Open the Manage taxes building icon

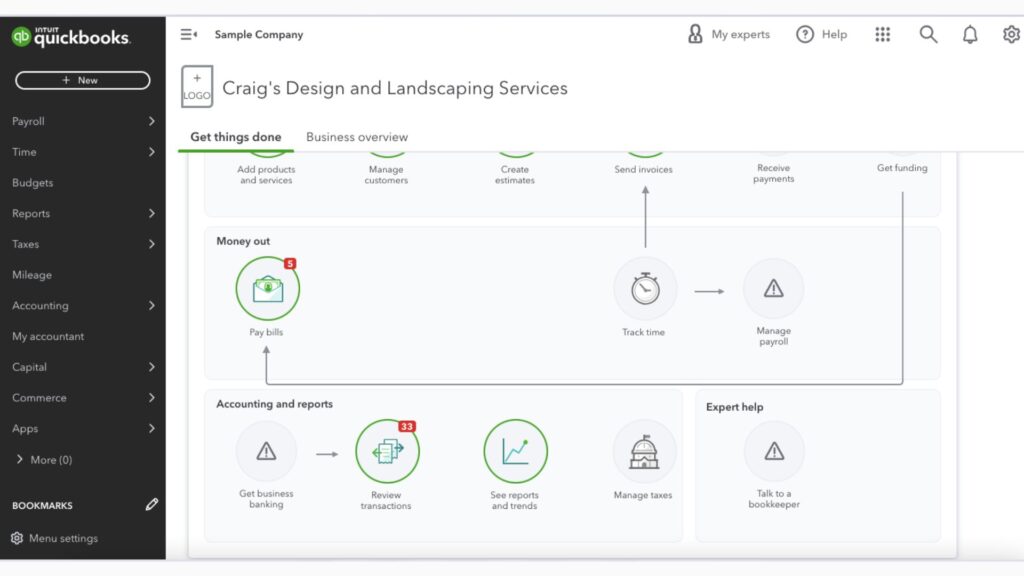(643, 451)
